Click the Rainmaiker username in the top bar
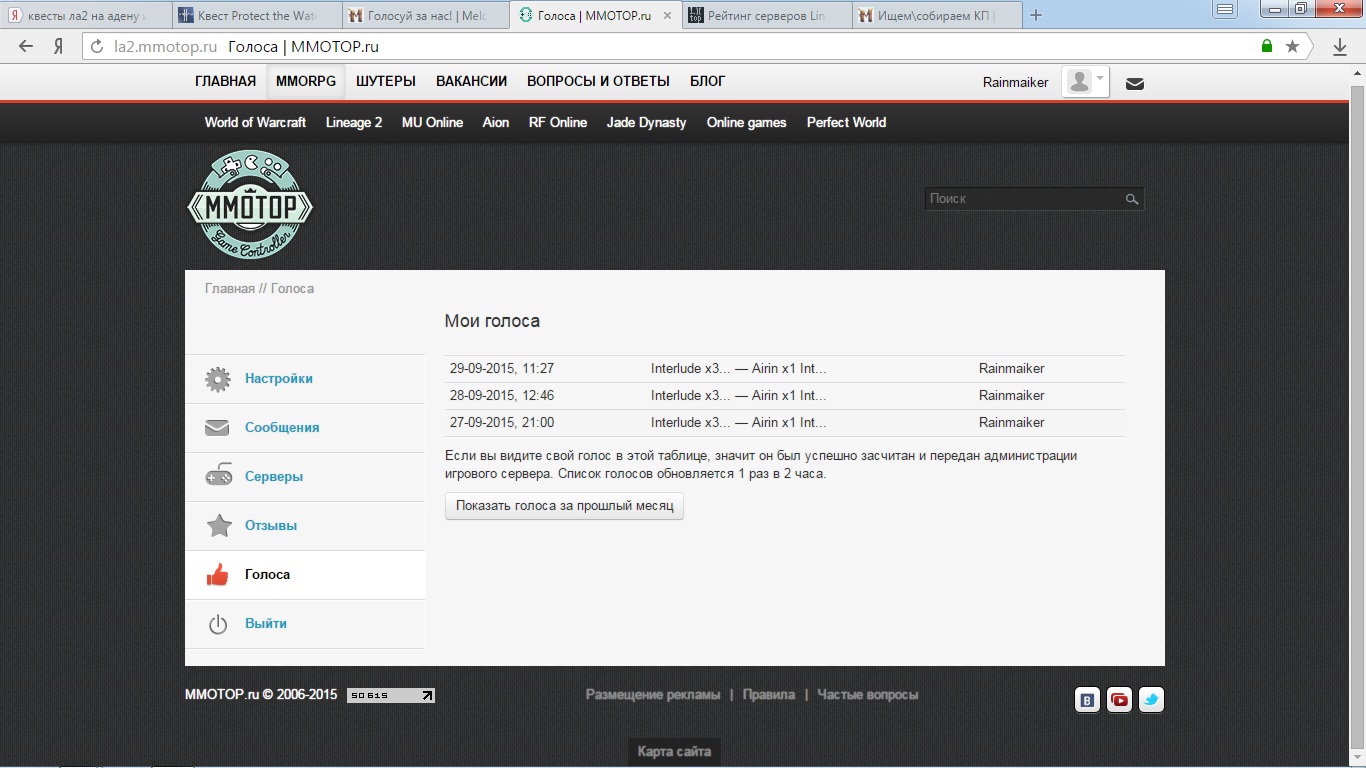This screenshot has height=768, width=1366. click(x=1016, y=83)
